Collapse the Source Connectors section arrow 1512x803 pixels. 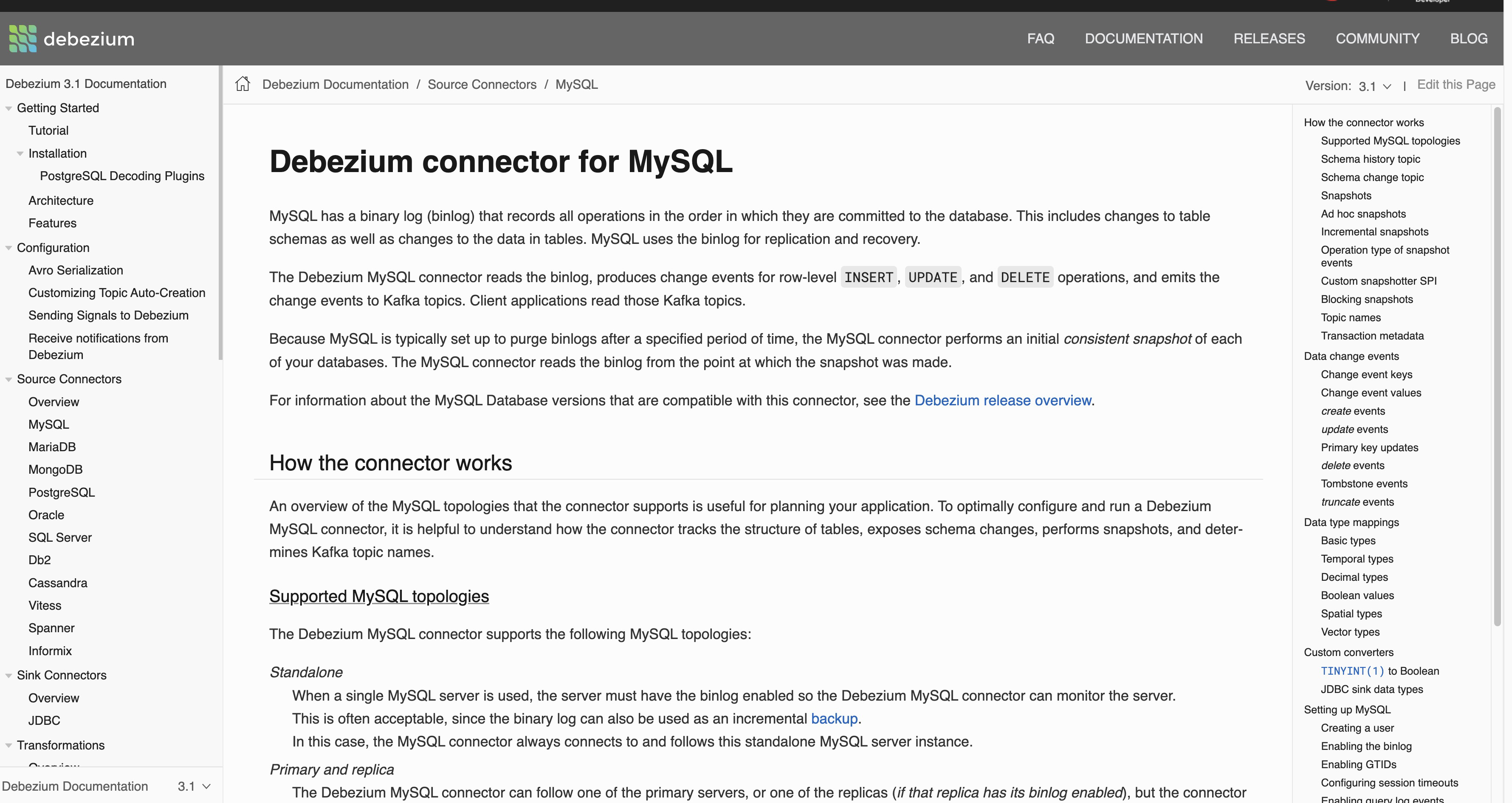click(x=9, y=380)
